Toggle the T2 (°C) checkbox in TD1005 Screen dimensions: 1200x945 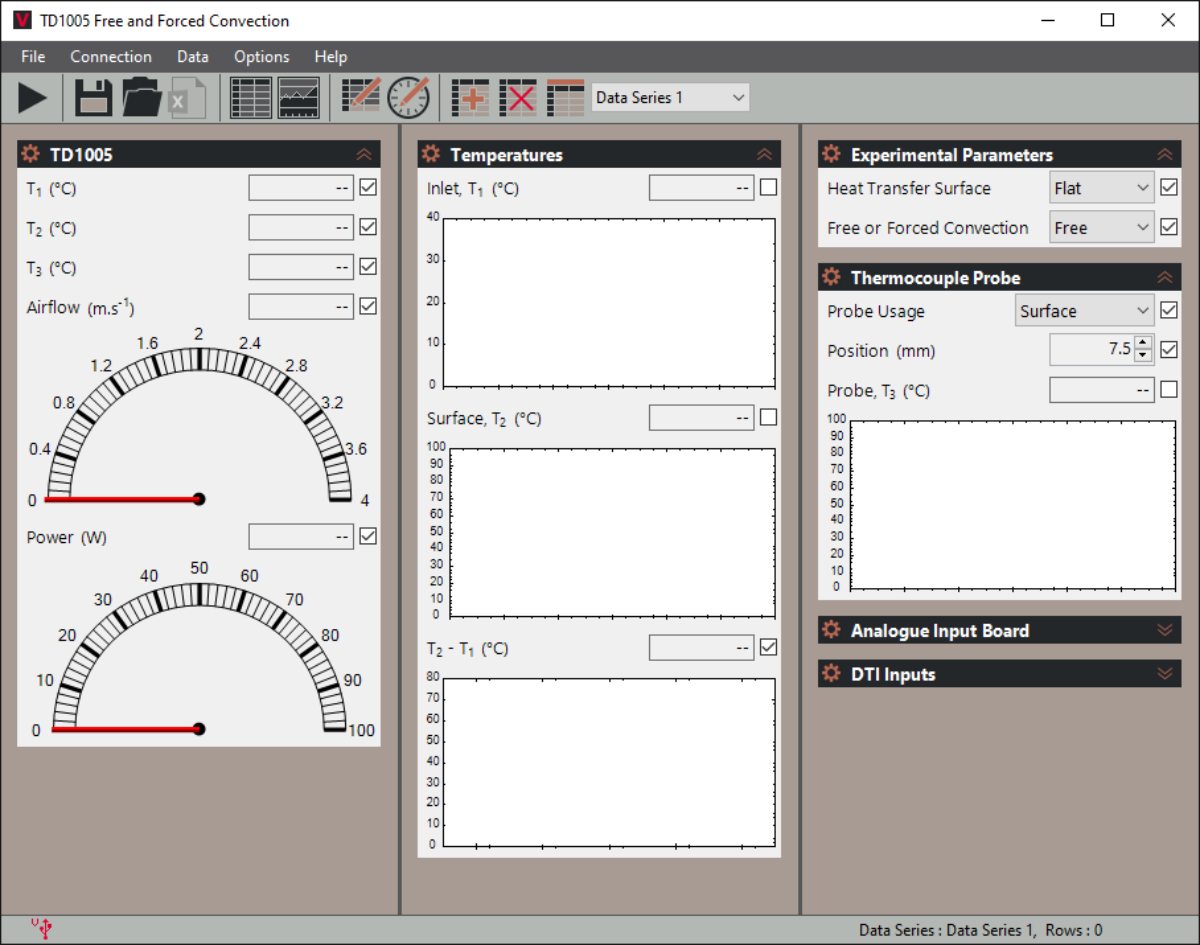tap(368, 227)
